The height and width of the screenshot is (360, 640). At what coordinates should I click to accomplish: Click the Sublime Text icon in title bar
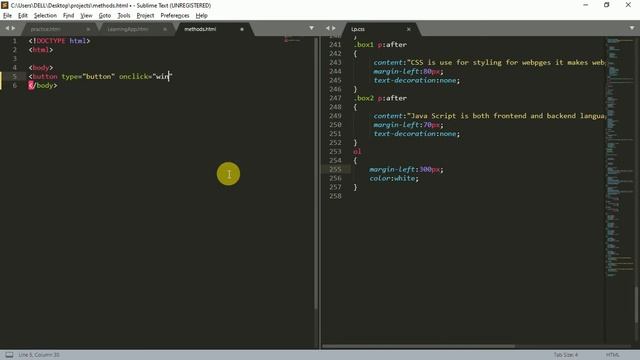pyautogui.click(x=4, y=5)
